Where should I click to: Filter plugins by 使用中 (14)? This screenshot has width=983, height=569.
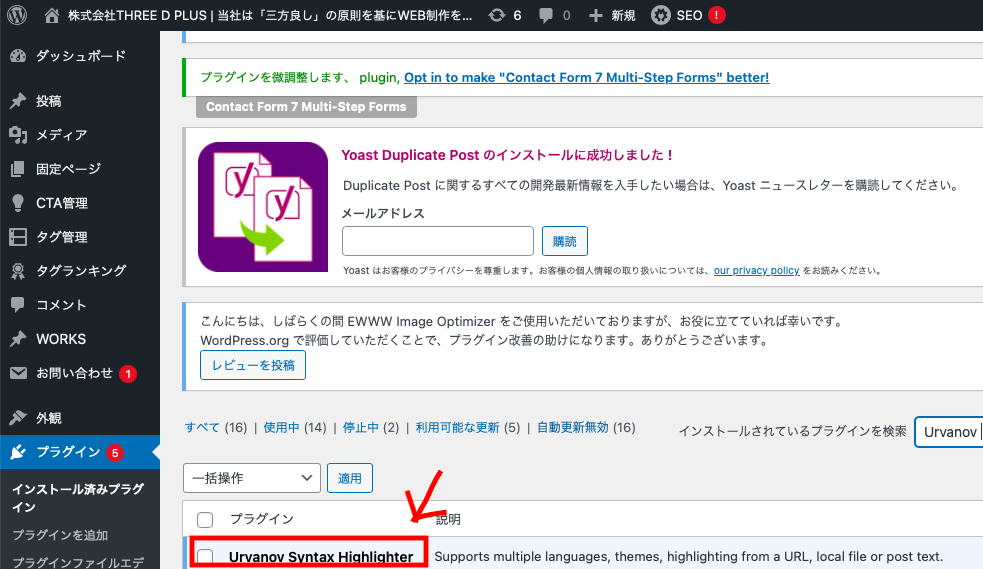click(295, 427)
